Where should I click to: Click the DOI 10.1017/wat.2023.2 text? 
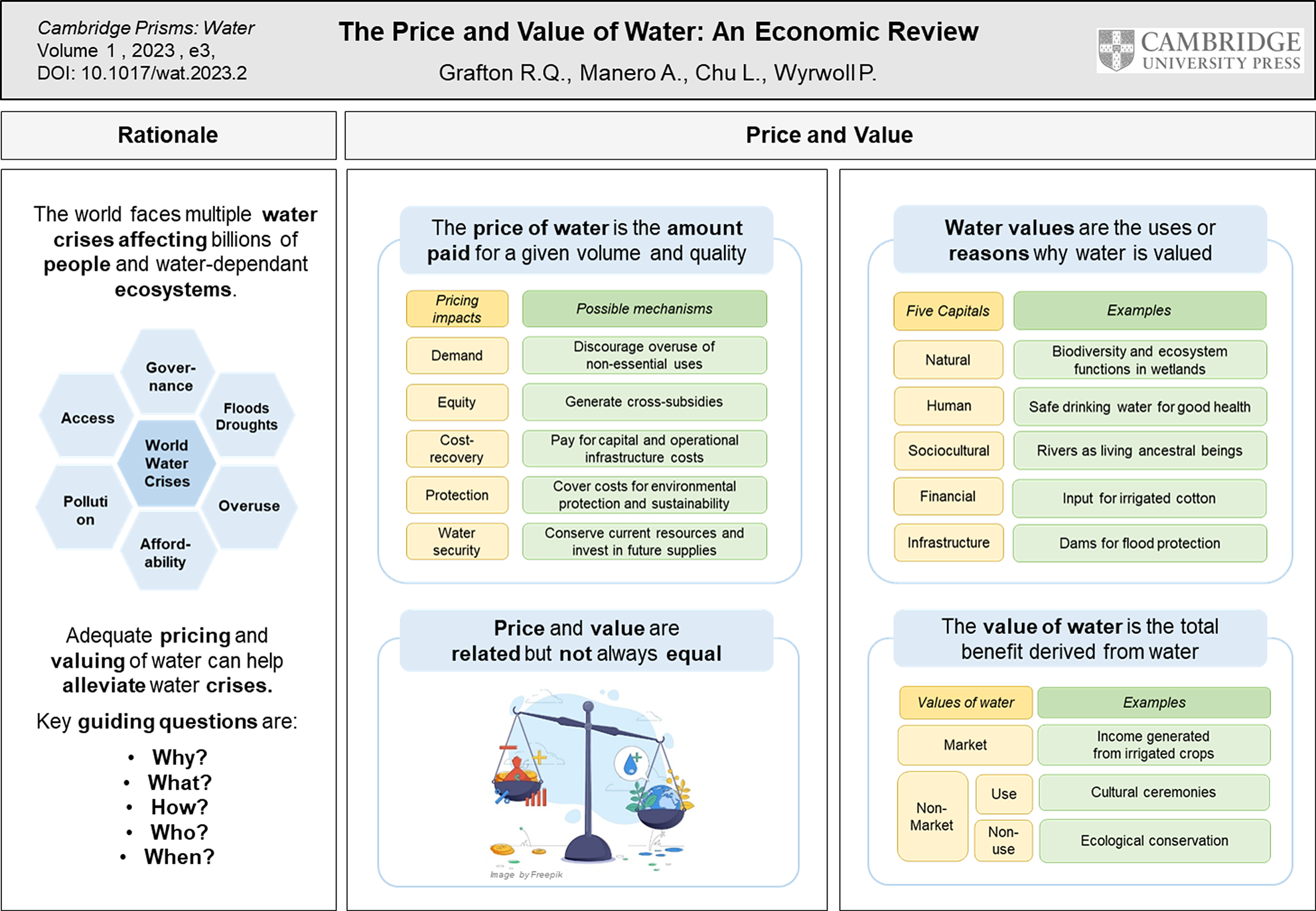pos(142,73)
